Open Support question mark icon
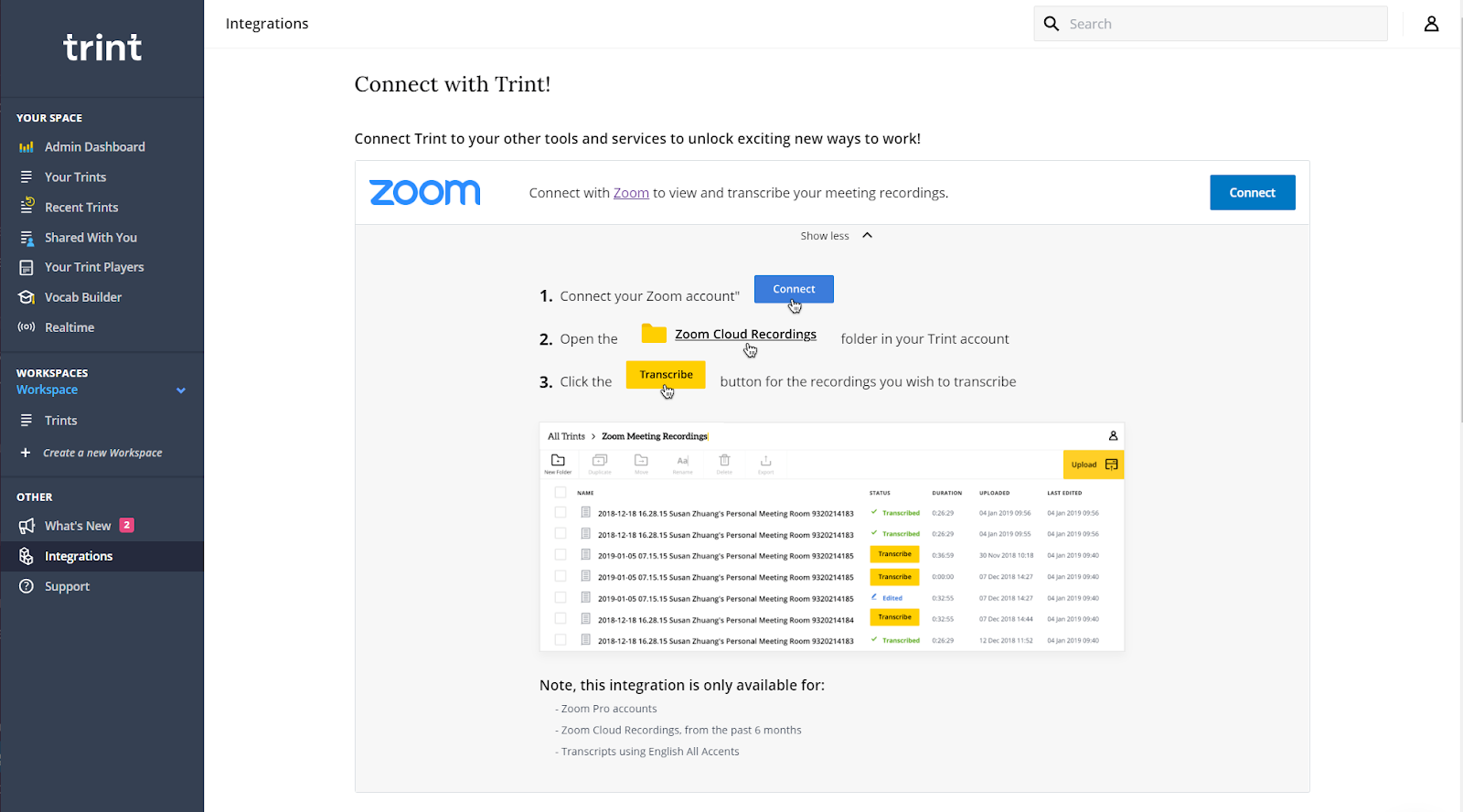This screenshot has height=812, width=1463. click(27, 586)
